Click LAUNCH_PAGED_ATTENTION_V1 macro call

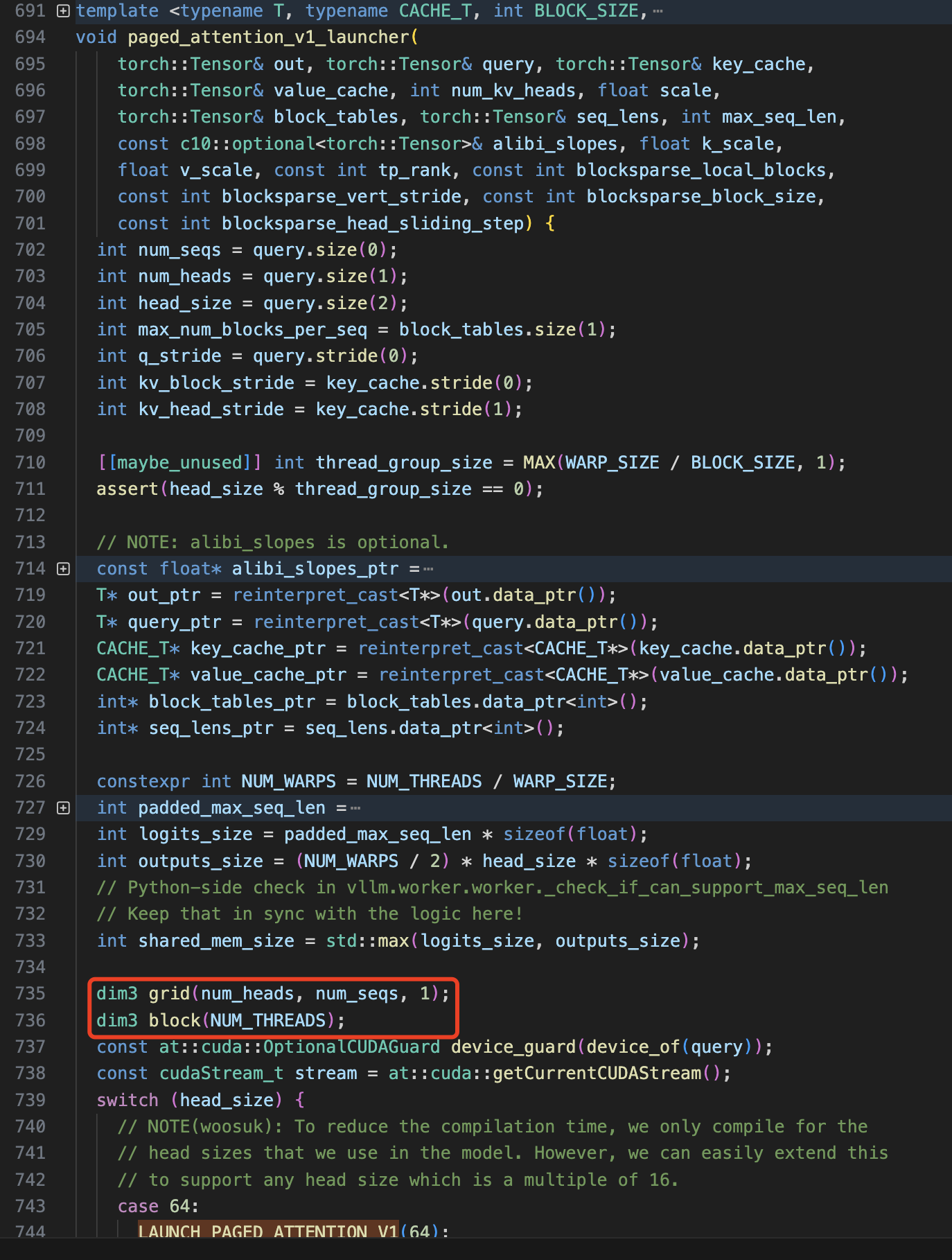268,1231
